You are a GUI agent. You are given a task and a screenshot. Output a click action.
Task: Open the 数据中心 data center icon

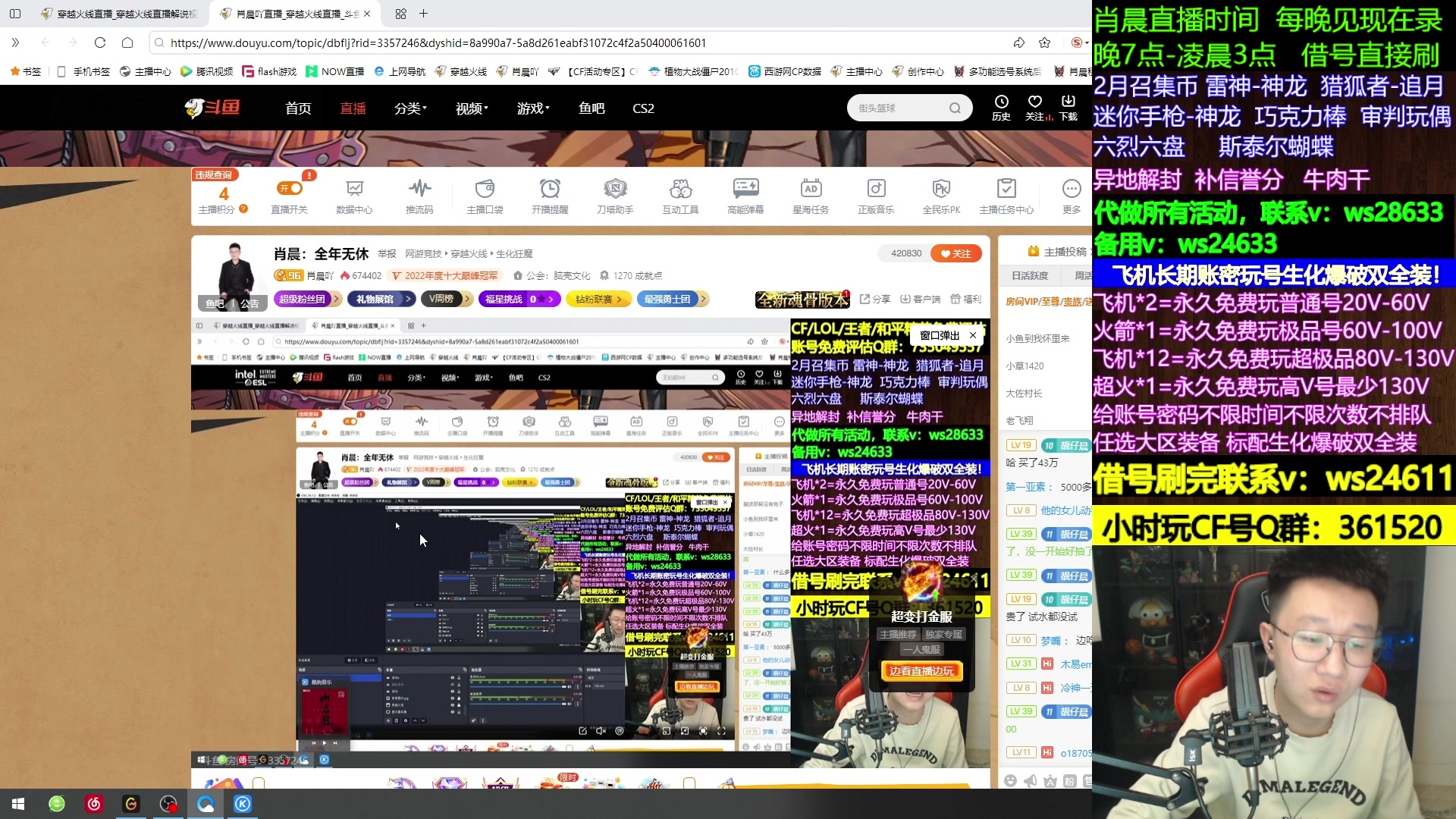click(354, 196)
